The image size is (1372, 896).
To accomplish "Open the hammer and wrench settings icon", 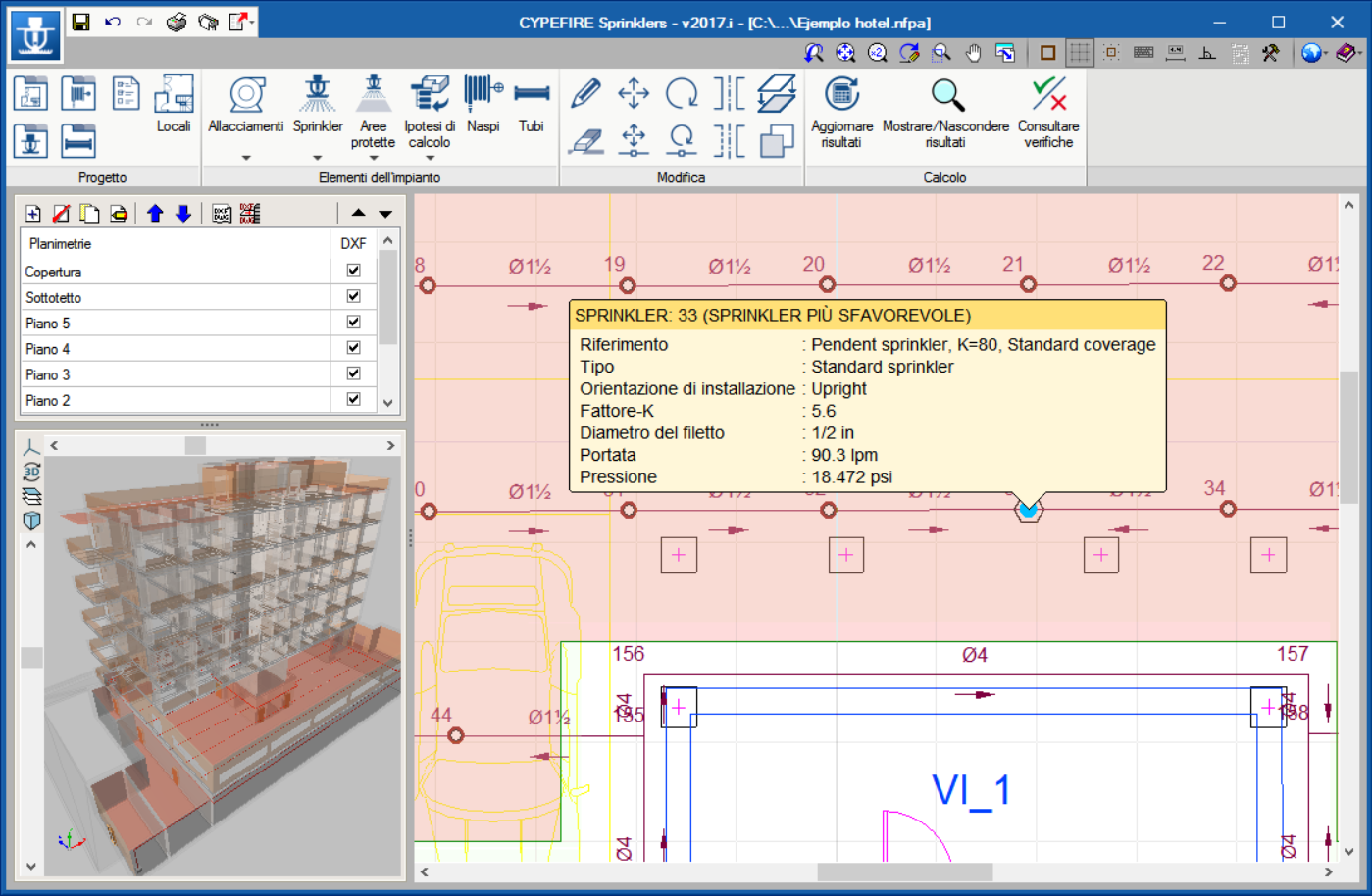I will point(1271,53).
